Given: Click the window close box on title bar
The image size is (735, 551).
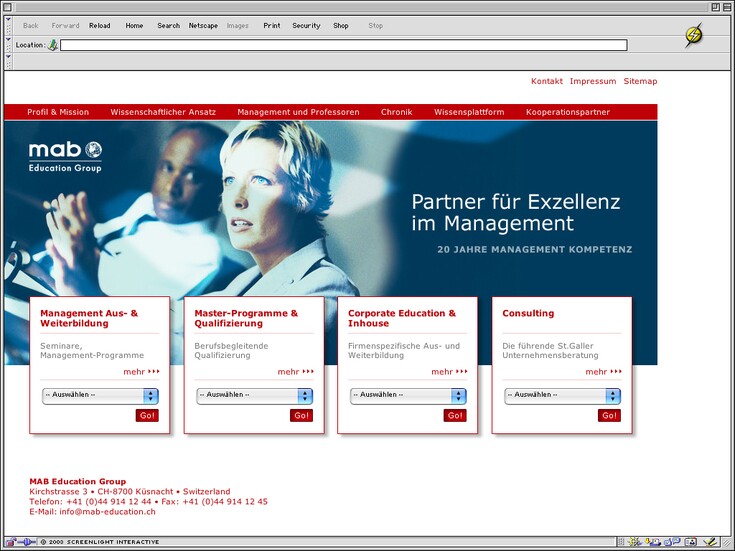Looking at the screenshot, I should 8,7.
